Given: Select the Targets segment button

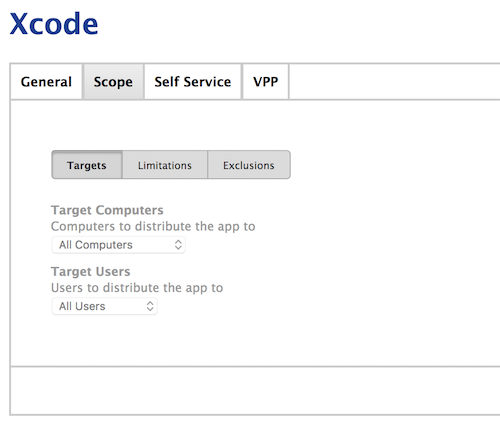Looking at the screenshot, I should (x=87, y=165).
